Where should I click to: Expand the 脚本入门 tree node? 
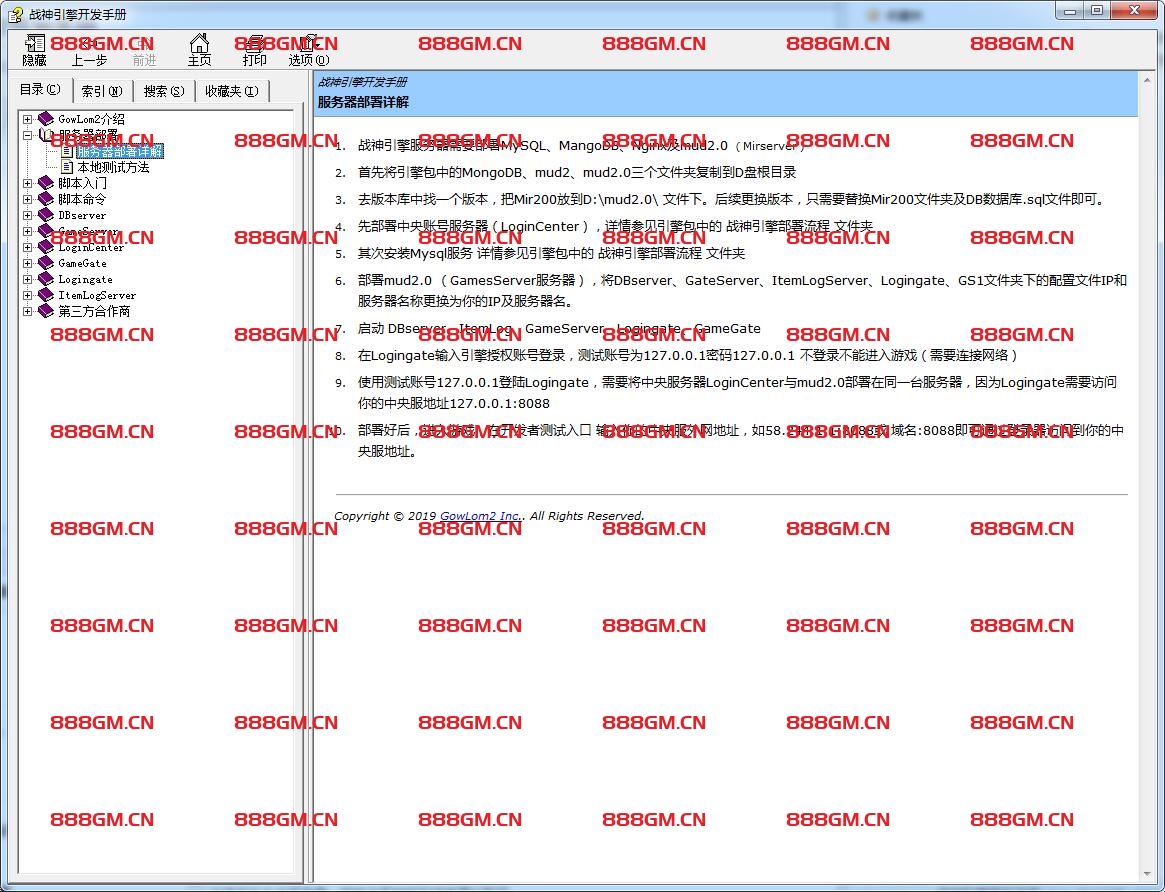[27, 183]
